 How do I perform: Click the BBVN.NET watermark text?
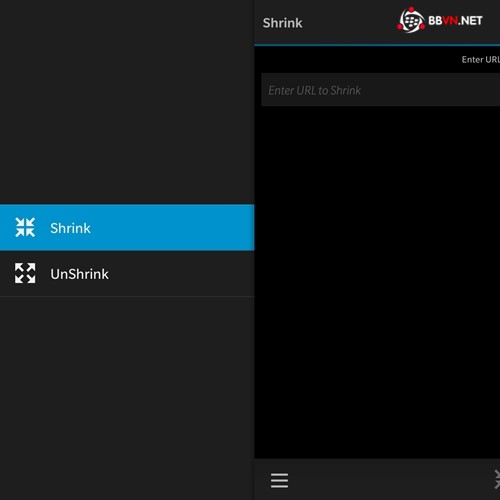point(455,21)
